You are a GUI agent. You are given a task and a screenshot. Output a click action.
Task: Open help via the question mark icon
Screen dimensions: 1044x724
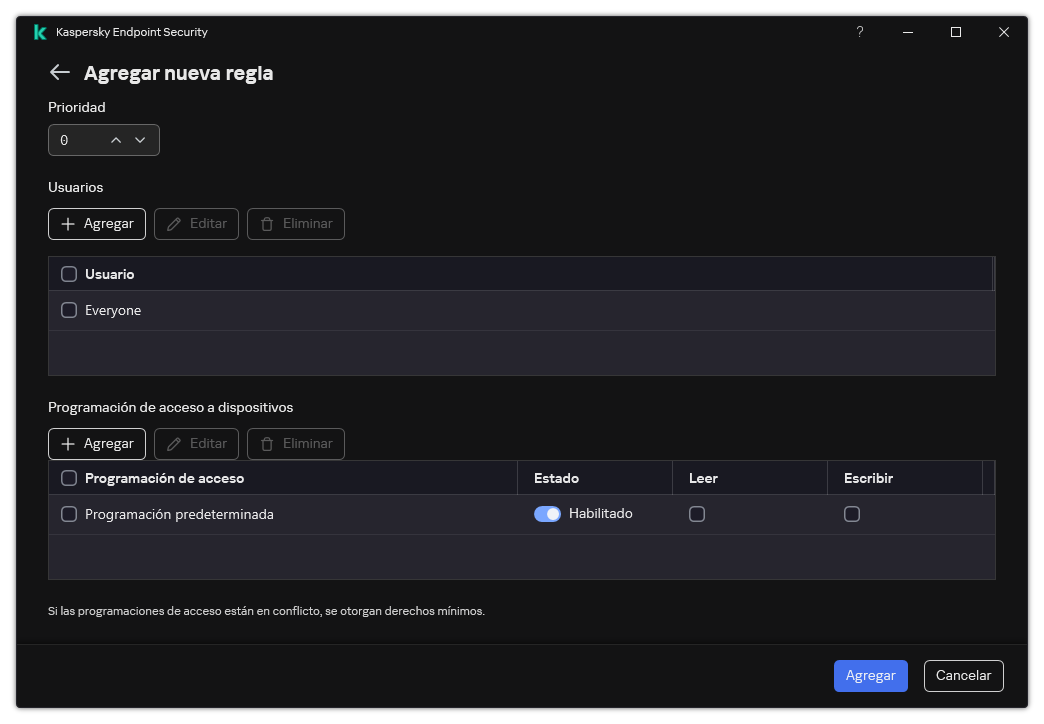pyautogui.click(x=859, y=32)
